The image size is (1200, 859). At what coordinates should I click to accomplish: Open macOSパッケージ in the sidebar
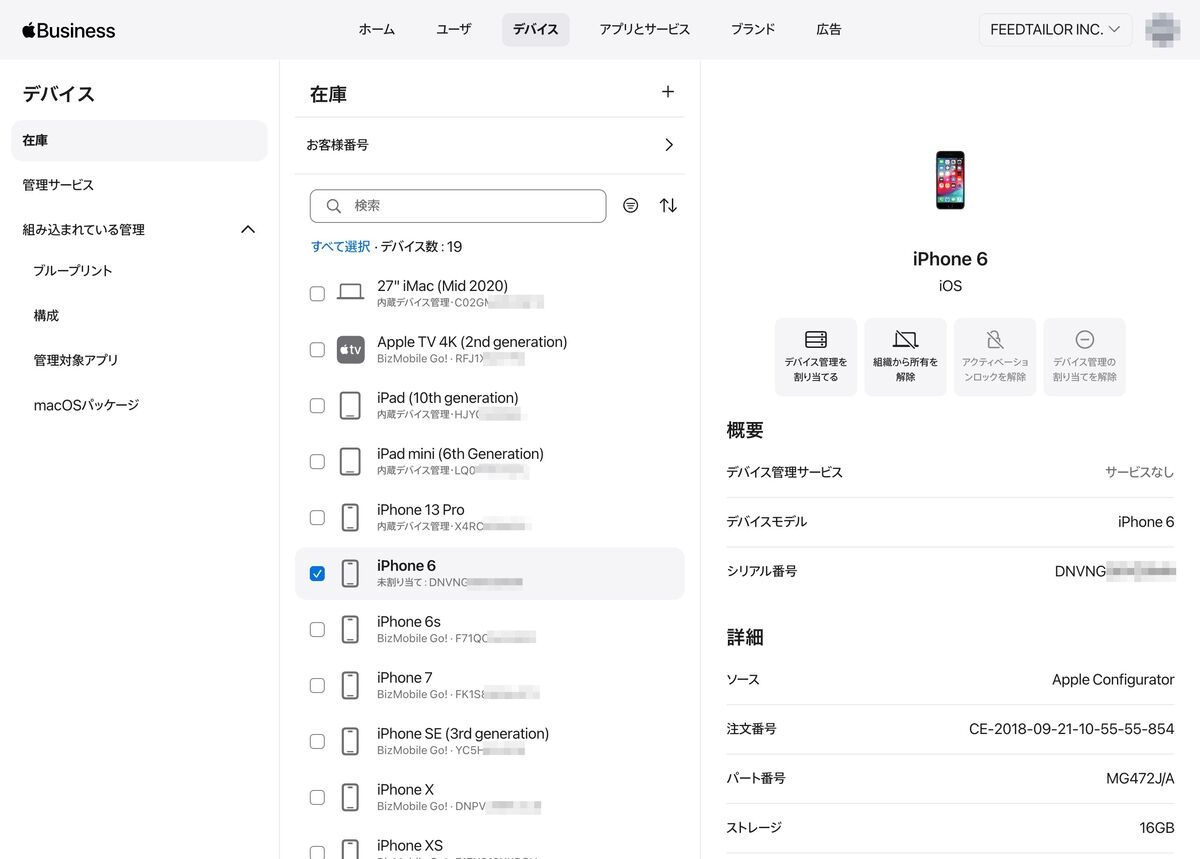[86, 405]
